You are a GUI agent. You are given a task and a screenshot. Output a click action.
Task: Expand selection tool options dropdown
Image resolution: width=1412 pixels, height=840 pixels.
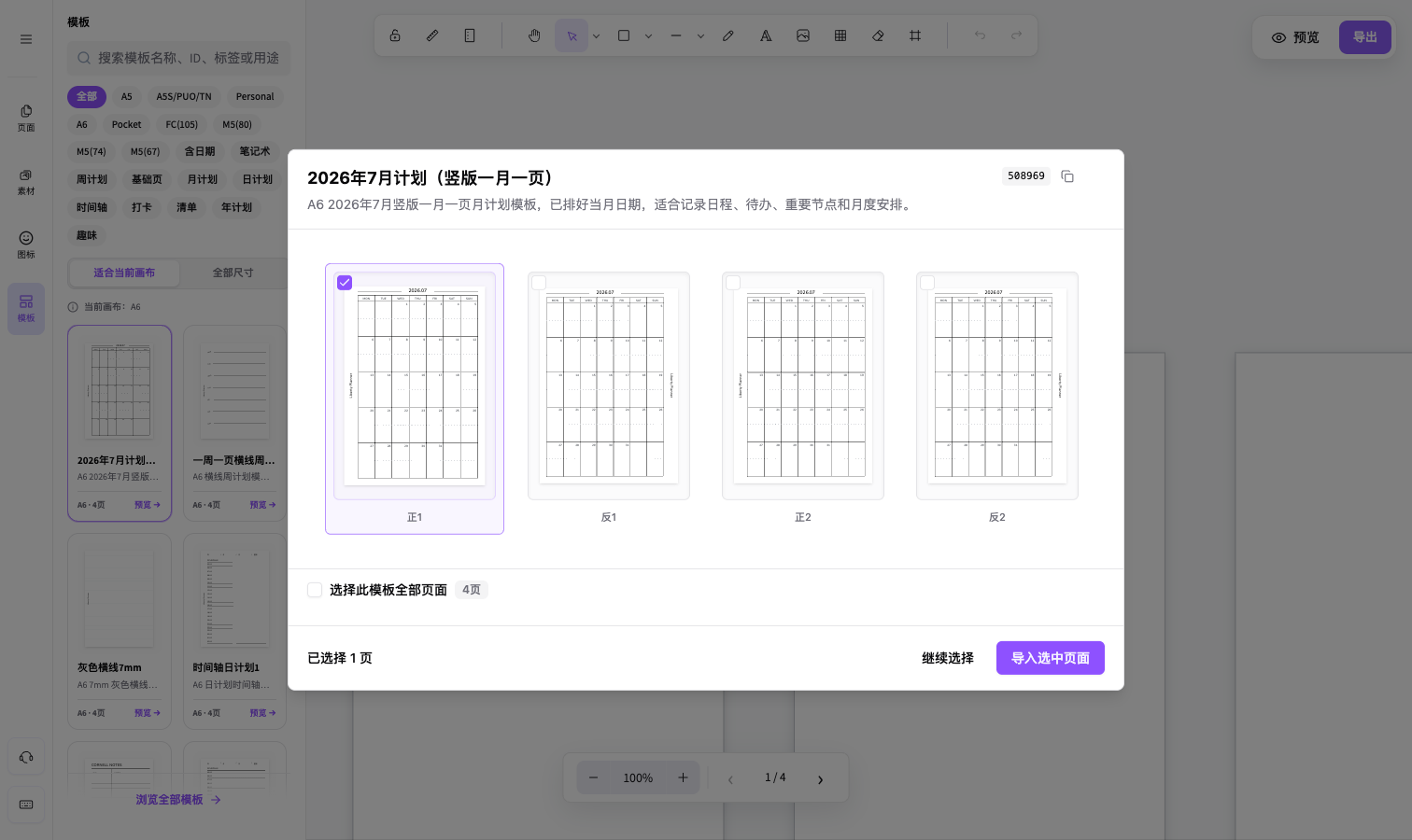point(596,36)
